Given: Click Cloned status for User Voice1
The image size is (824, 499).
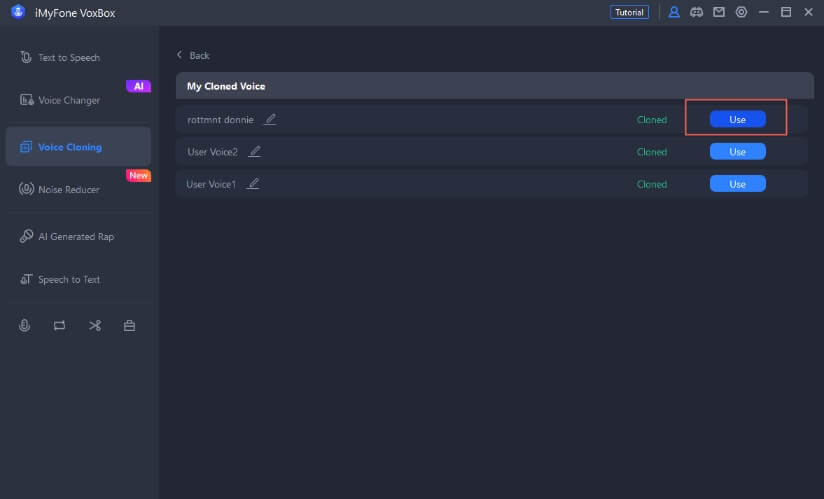Looking at the screenshot, I should [652, 184].
